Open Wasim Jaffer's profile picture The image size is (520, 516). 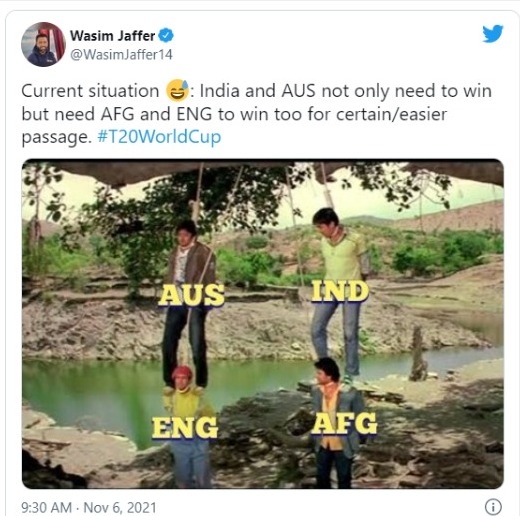pyautogui.click(x=43, y=44)
